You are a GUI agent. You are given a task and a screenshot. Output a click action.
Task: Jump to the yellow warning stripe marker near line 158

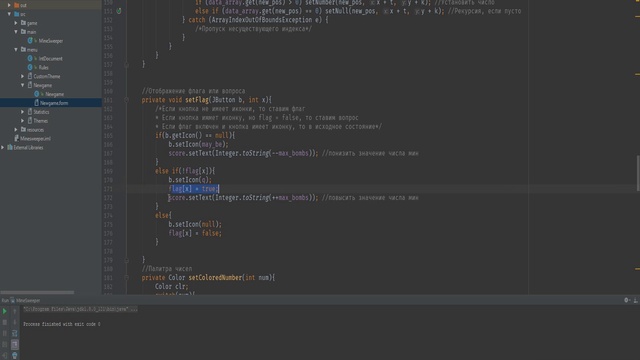point(637,74)
